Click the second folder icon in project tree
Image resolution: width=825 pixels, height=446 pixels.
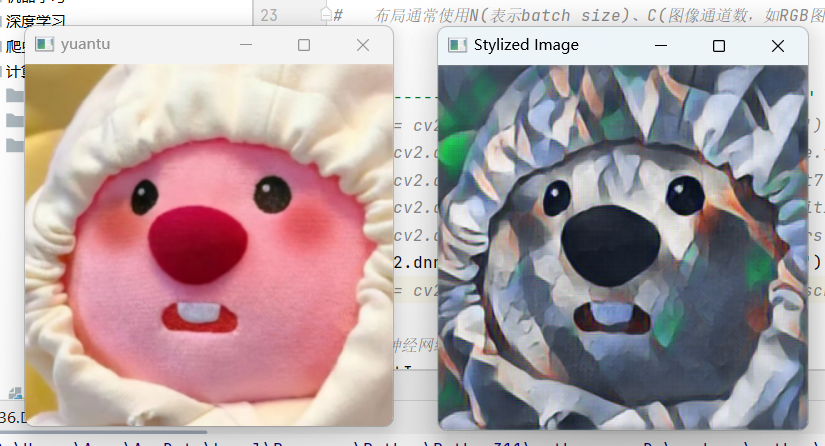pyautogui.click(x=15, y=120)
